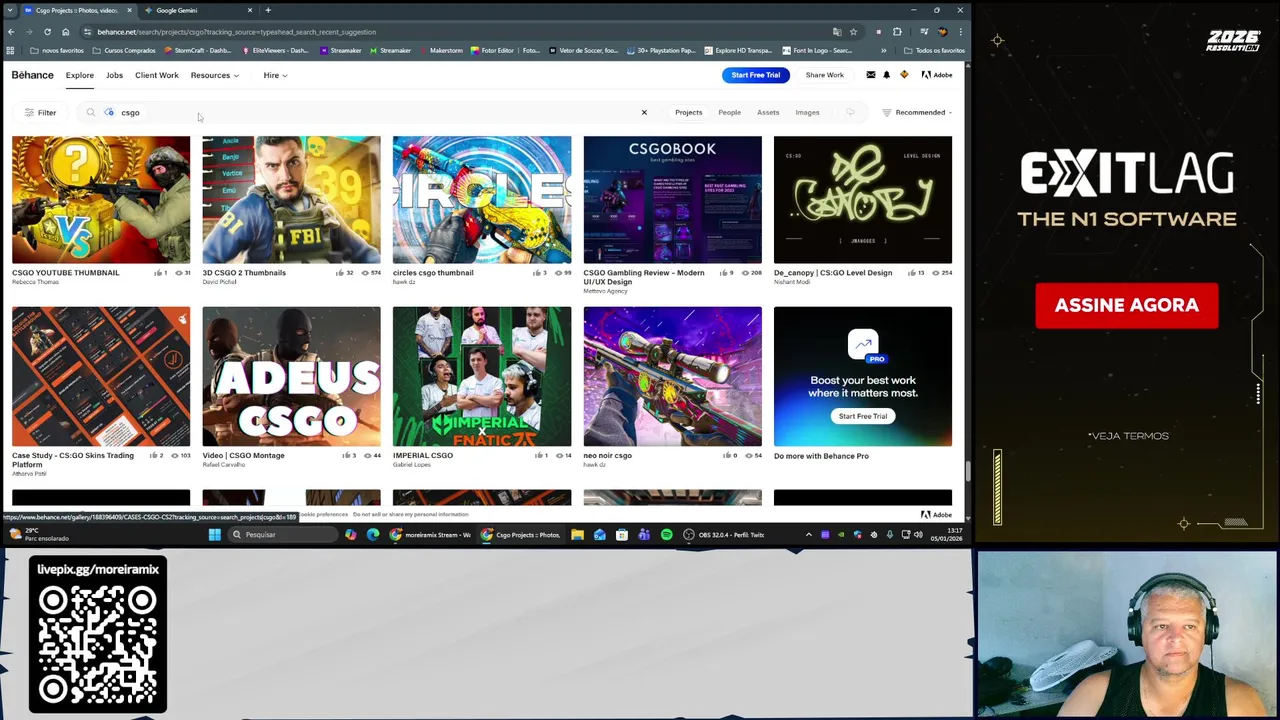Open the 'Todos os favoritos' bookmarks folder
1280x720 pixels.
coord(934,50)
